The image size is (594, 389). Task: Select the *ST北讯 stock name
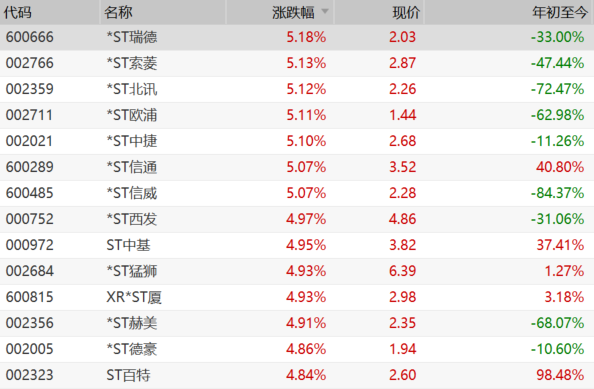pos(131,89)
